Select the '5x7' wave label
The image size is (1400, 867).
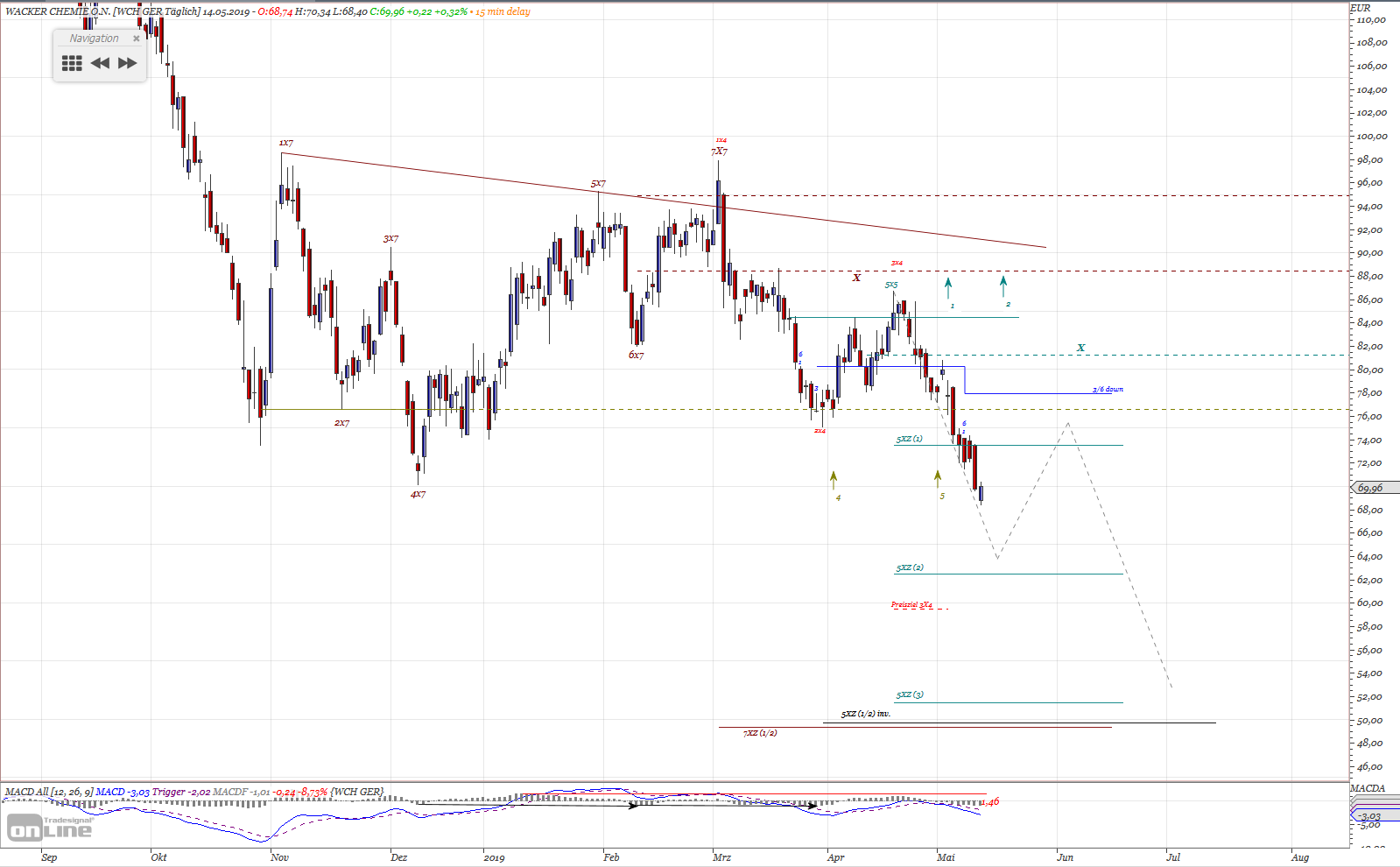point(598,184)
